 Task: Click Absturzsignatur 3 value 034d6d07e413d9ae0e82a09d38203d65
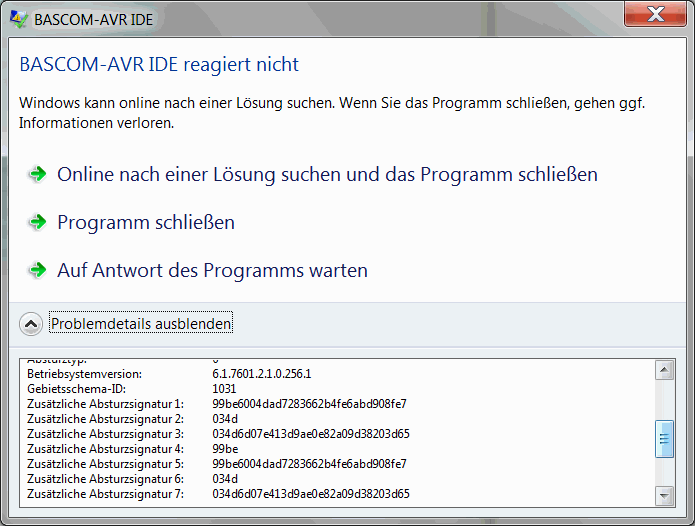pyautogui.click(x=311, y=434)
